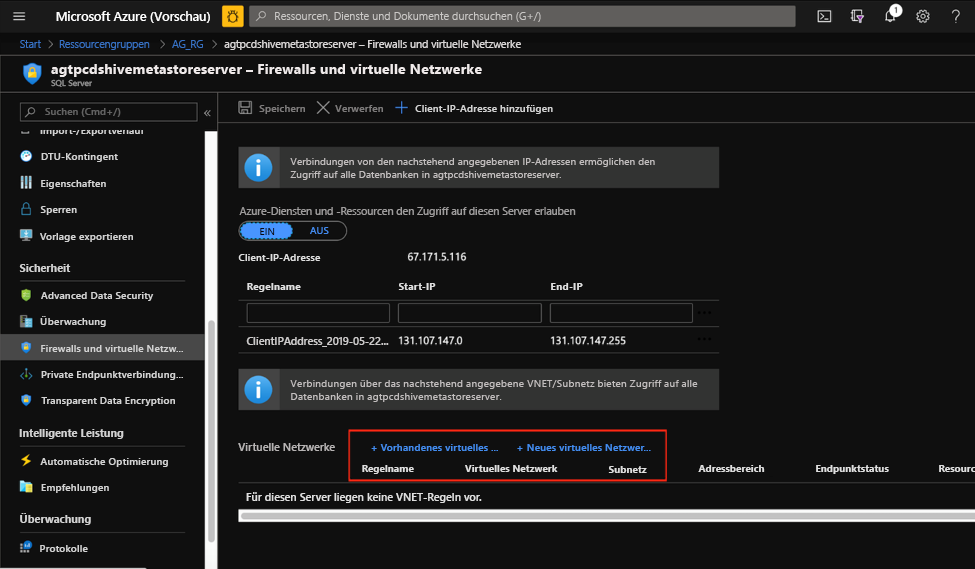Viewport: 975px width, 569px height.
Task: Click the Automatische Optimierung lightning icon
Action: pos(25,461)
